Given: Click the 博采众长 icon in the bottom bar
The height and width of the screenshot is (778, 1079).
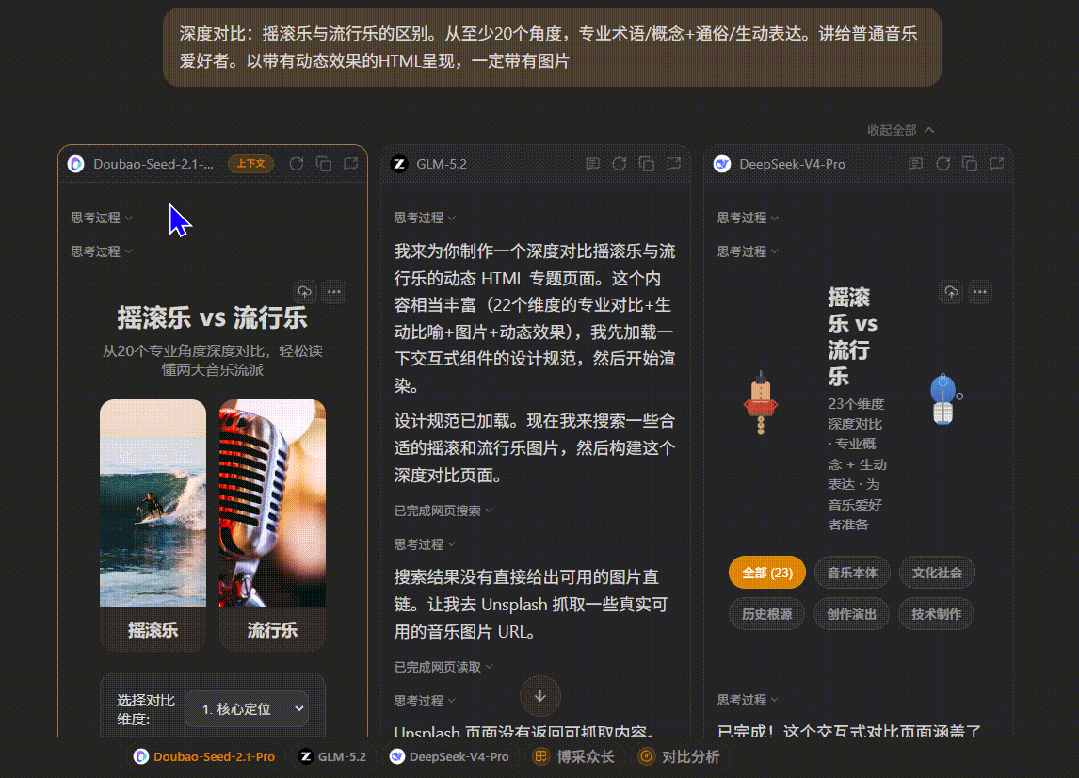Looking at the screenshot, I should click(541, 757).
